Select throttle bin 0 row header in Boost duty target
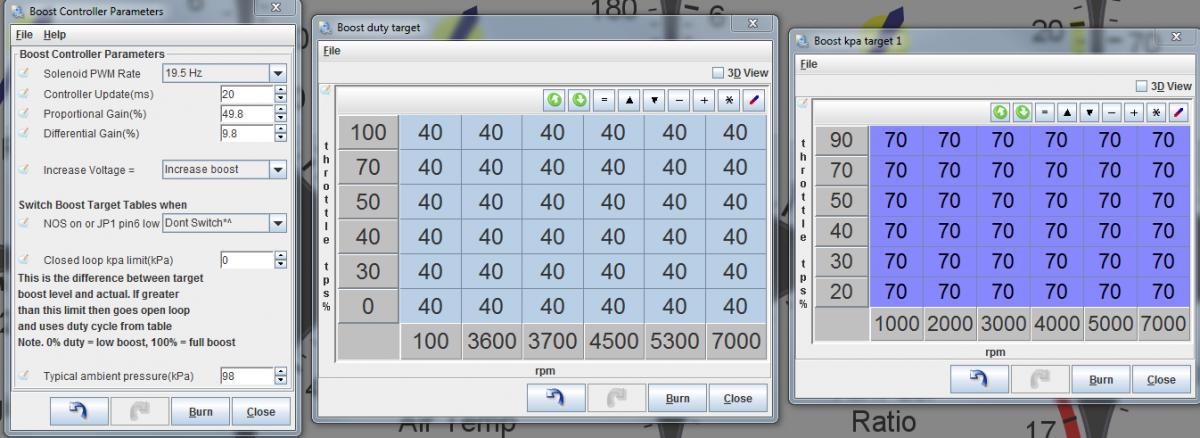Screen dimensions: 1200x438 pyautogui.click(x=368, y=306)
